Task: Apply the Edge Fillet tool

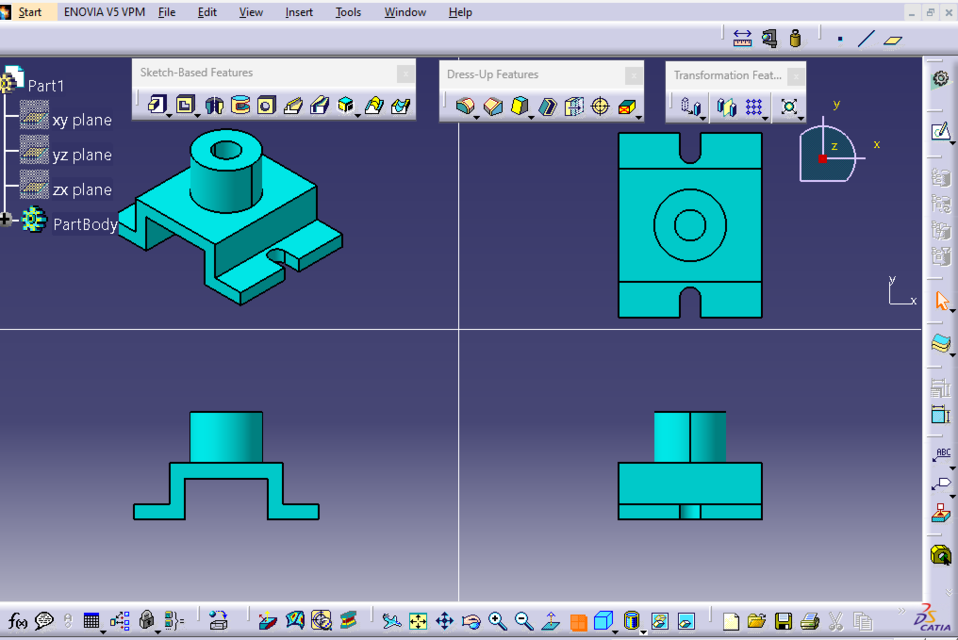Action: [x=465, y=105]
